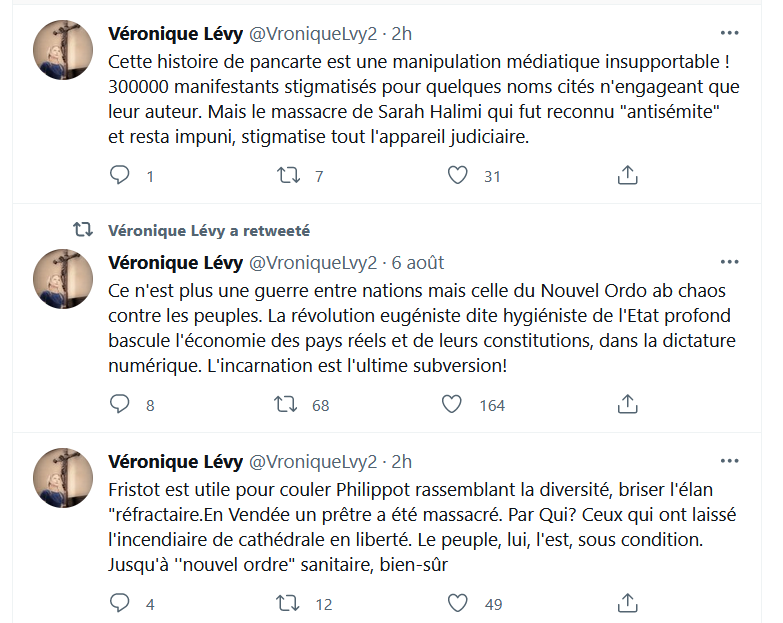Screen dimensions: 783x623
Task: Share the tweet about Philippot
Action: coord(627,603)
